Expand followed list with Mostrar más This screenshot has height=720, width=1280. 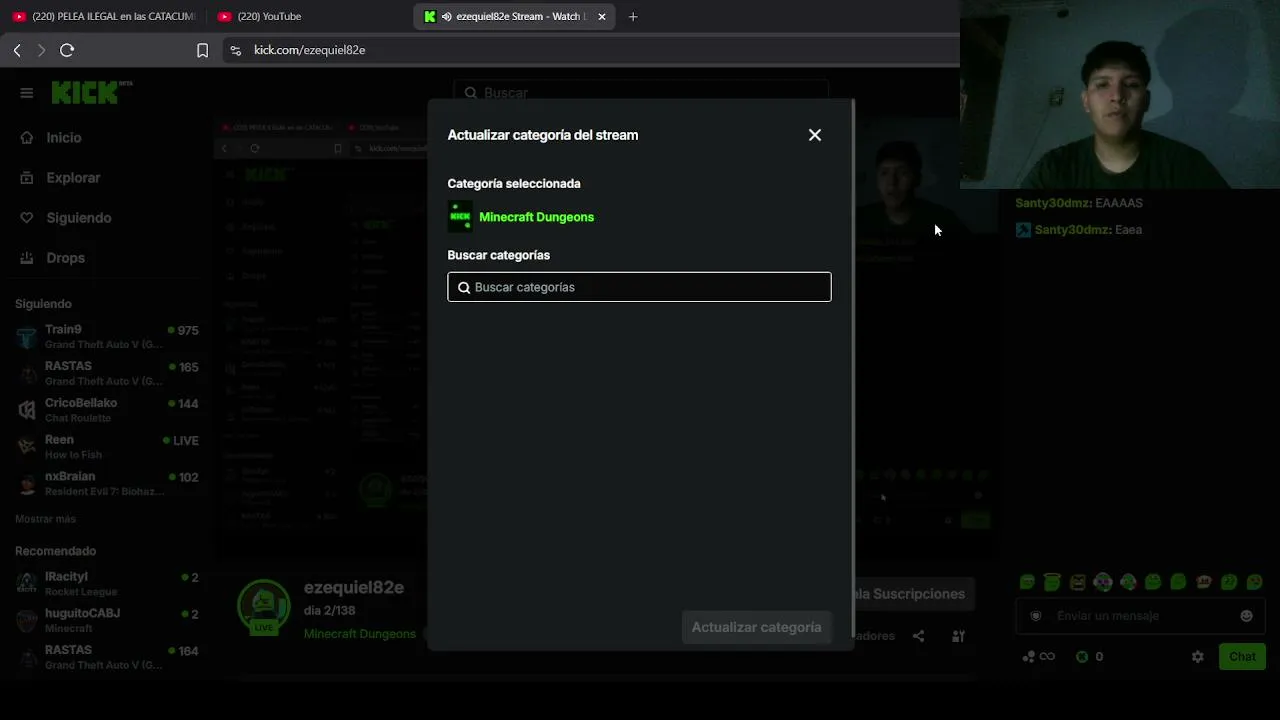[45, 519]
